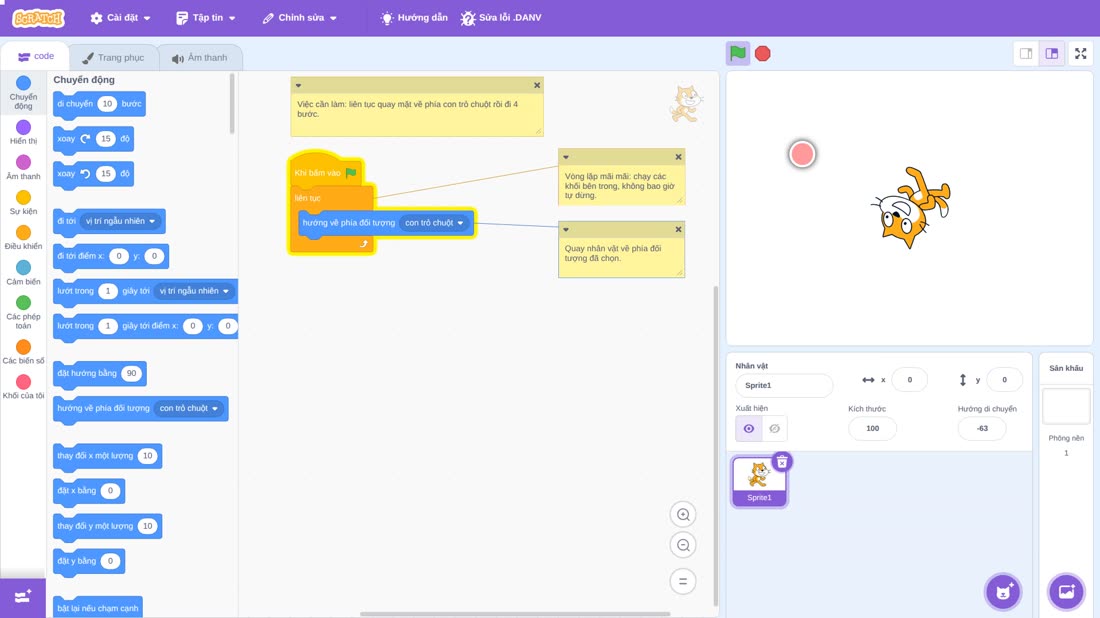
Task: Switch to the Âm thanh tab
Action: click(x=200, y=58)
